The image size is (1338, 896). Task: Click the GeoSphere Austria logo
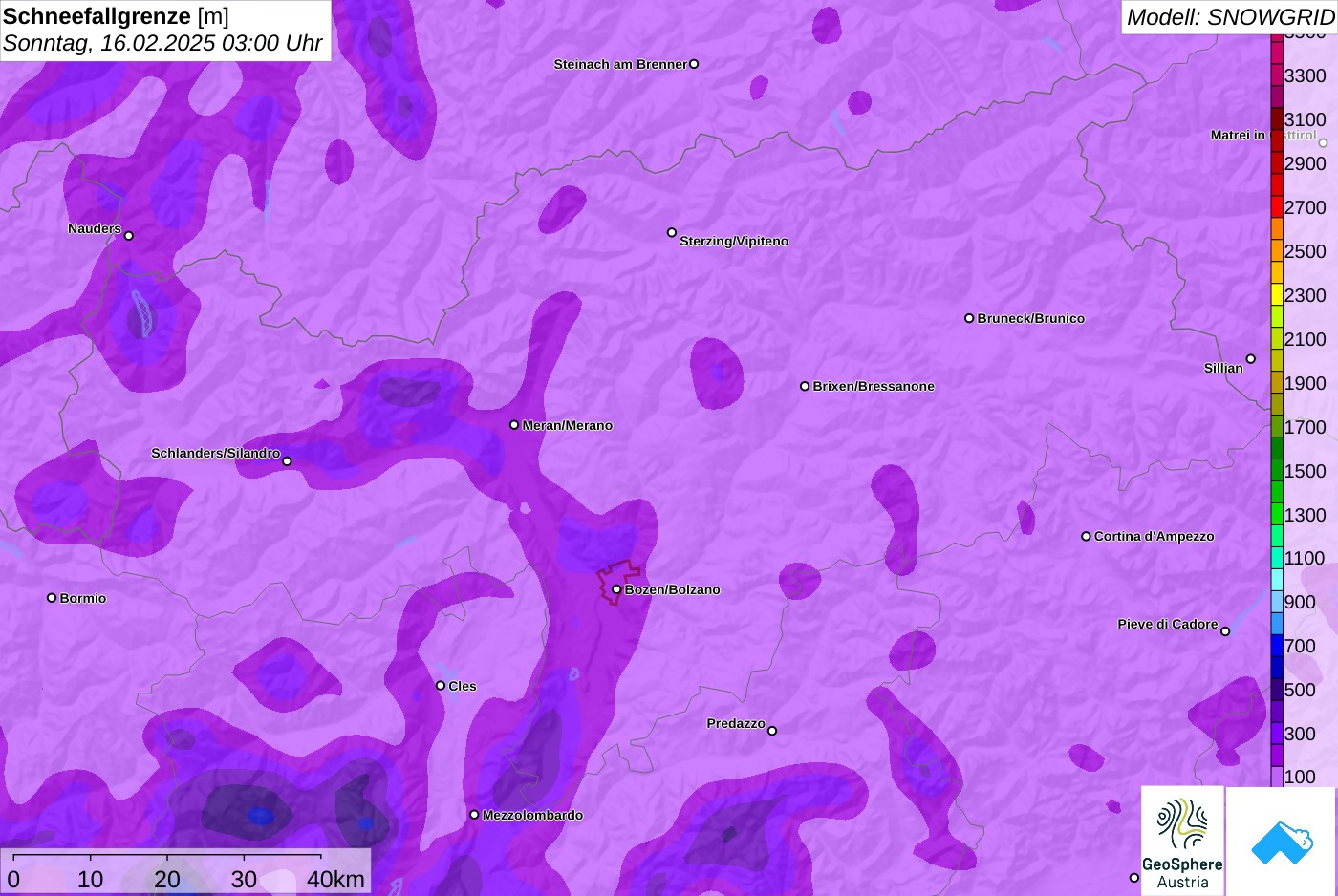click(x=1182, y=841)
